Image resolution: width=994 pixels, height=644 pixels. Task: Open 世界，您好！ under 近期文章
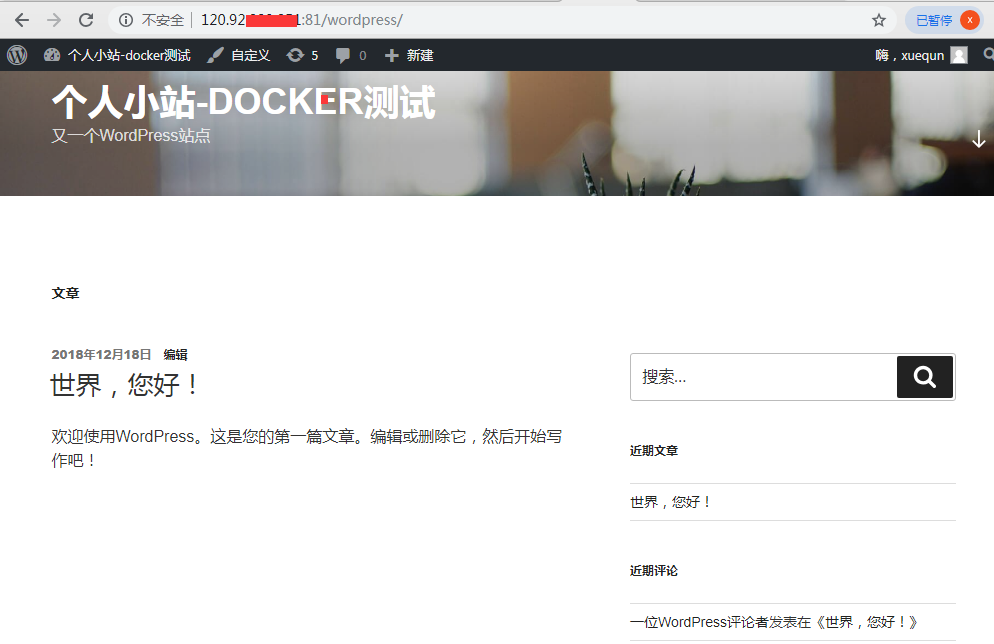click(x=671, y=502)
